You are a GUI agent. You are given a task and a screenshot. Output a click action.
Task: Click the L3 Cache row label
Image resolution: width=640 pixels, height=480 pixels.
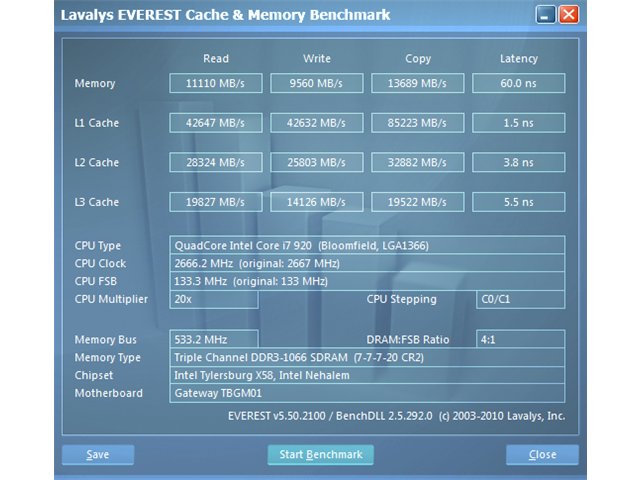point(96,202)
